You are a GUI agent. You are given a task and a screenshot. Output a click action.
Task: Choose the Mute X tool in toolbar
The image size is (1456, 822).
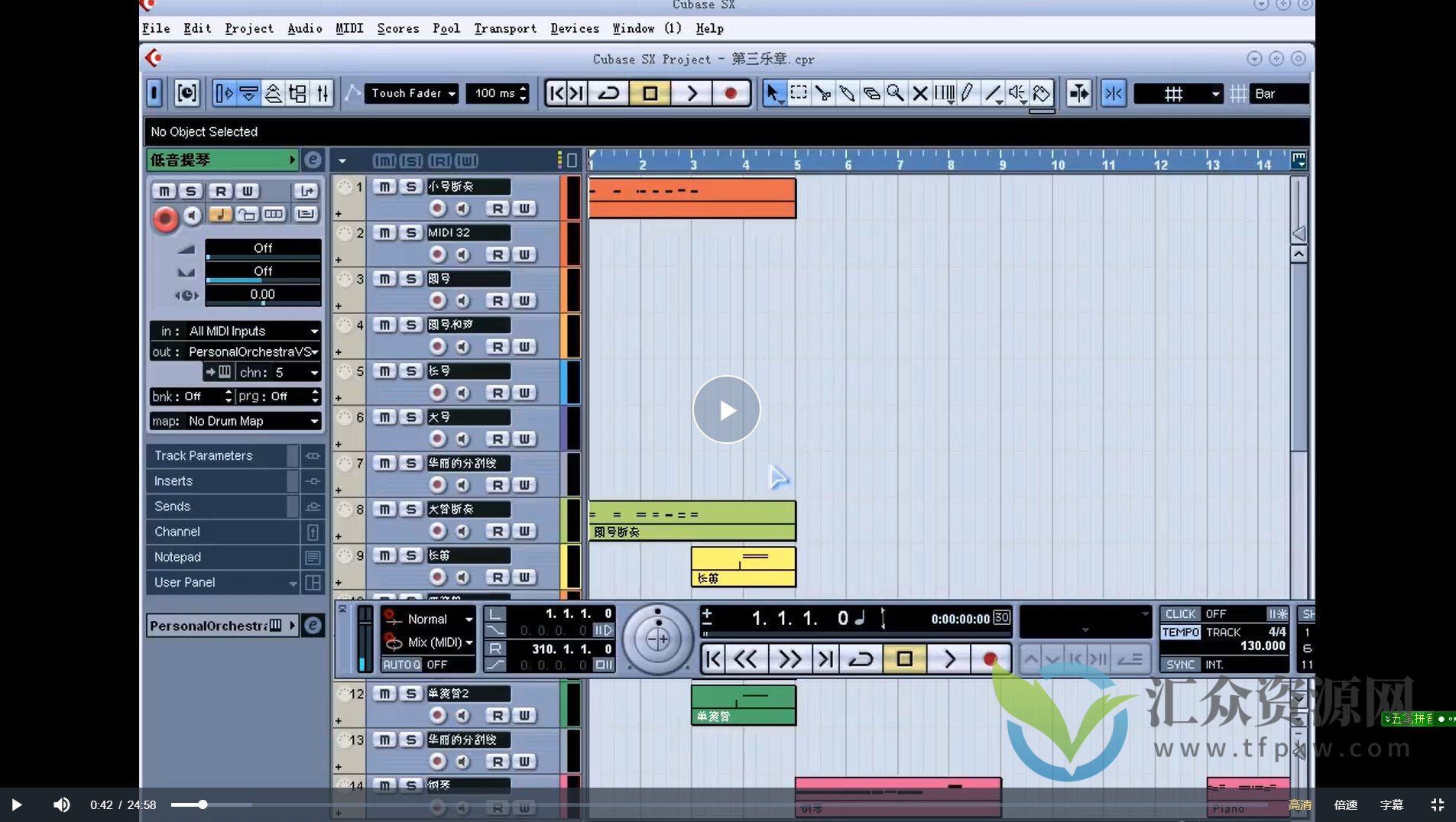pos(920,93)
